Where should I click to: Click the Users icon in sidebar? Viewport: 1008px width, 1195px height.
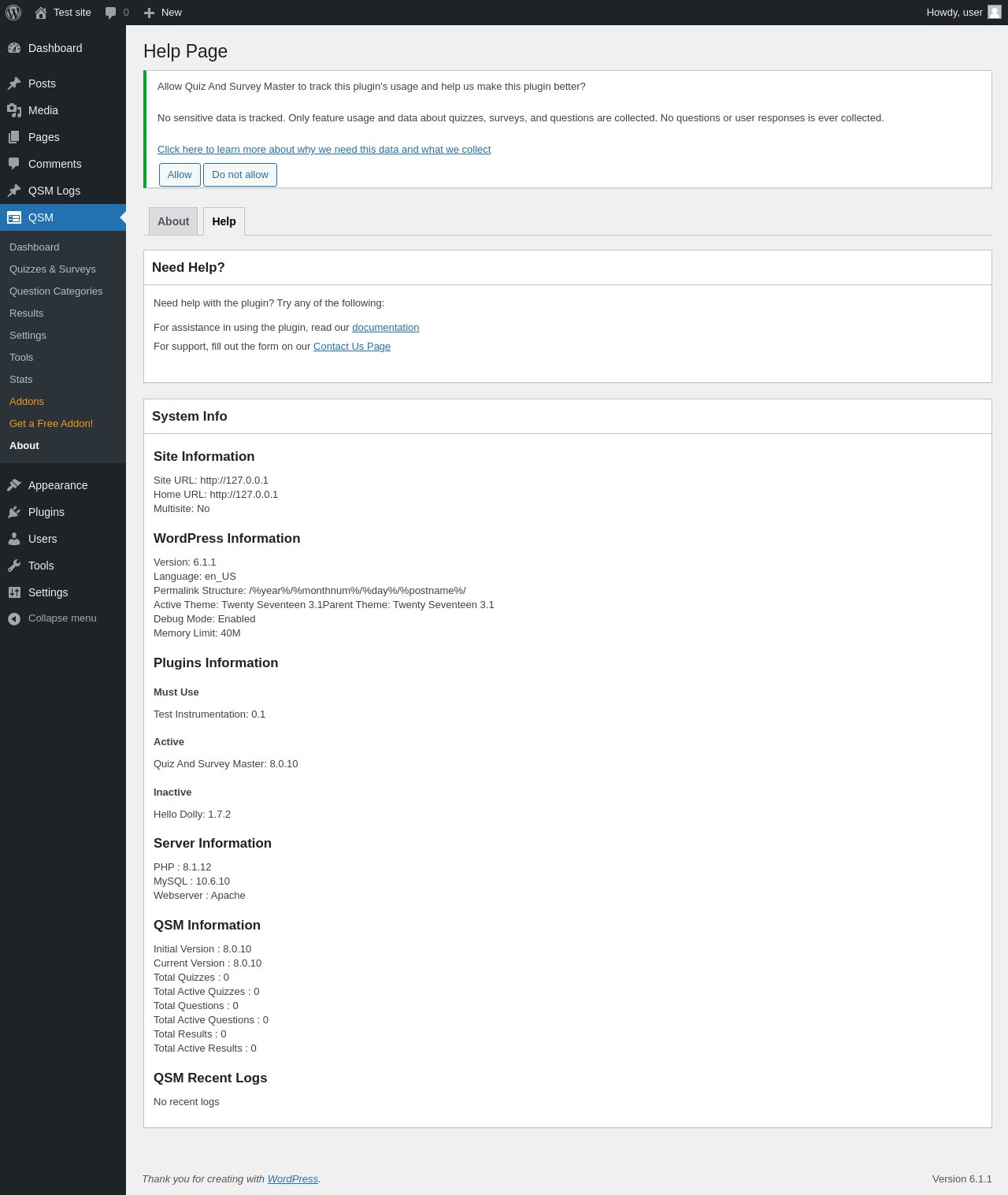[14, 539]
